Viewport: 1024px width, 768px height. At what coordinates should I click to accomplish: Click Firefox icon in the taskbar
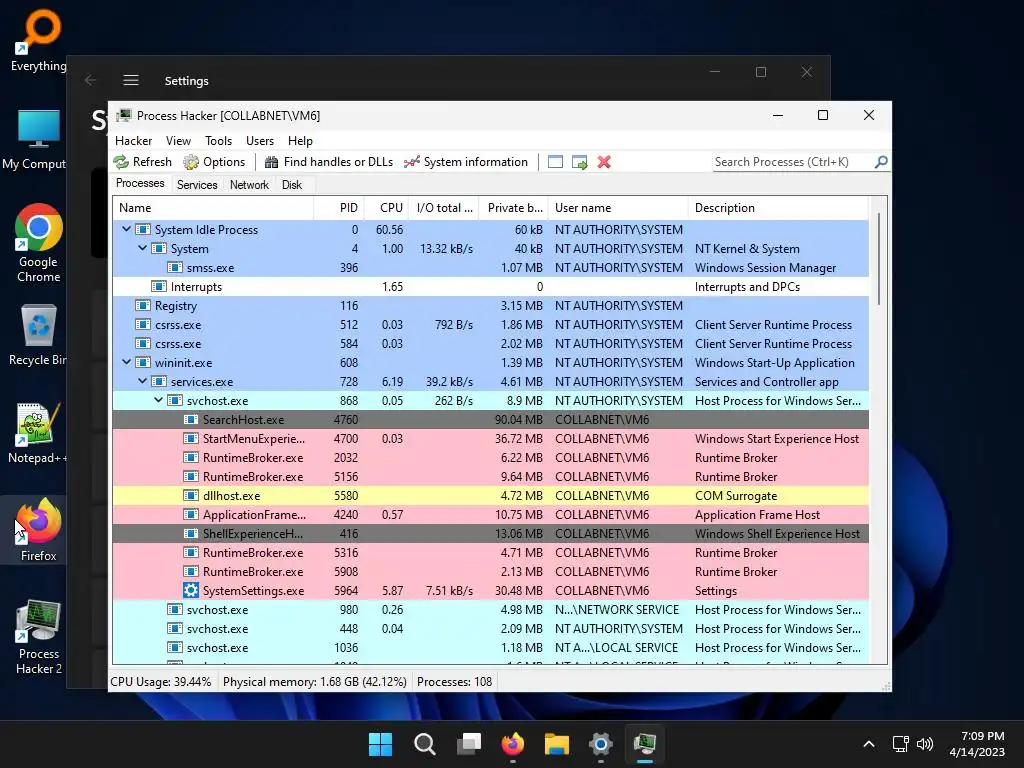513,744
